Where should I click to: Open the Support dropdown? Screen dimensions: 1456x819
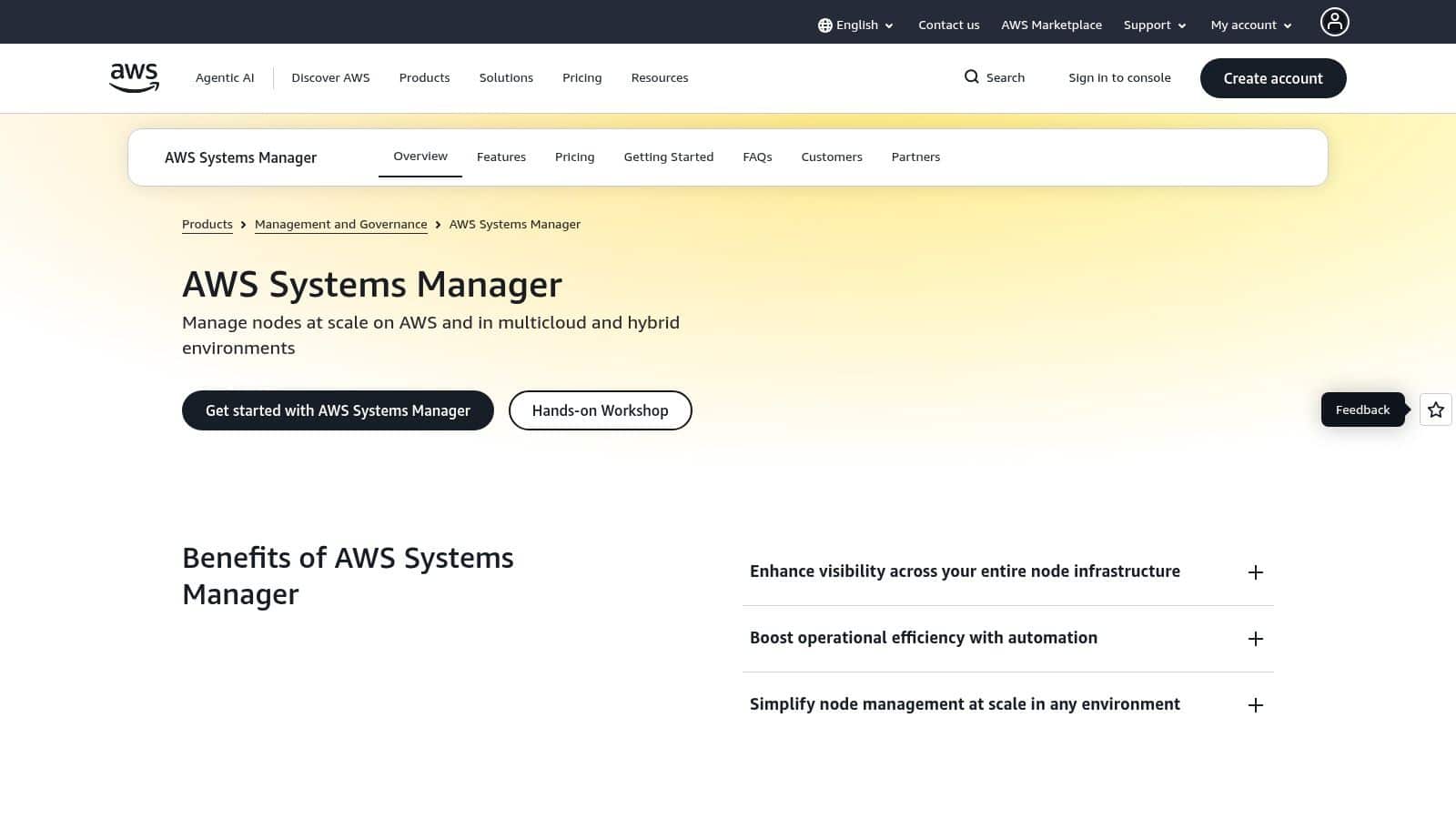(x=1155, y=25)
